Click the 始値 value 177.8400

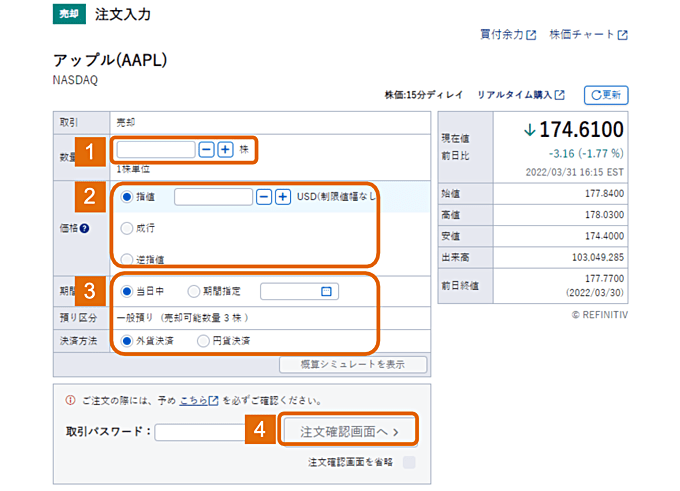tap(604, 193)
